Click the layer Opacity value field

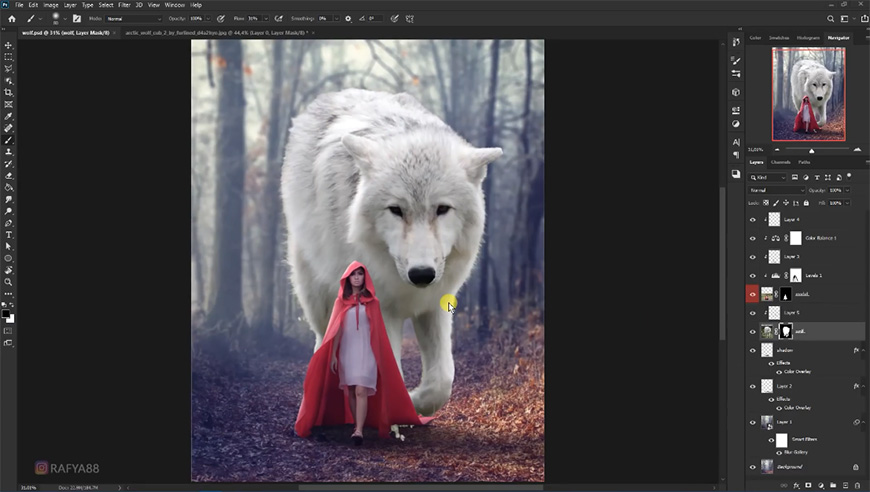[836, 190]
